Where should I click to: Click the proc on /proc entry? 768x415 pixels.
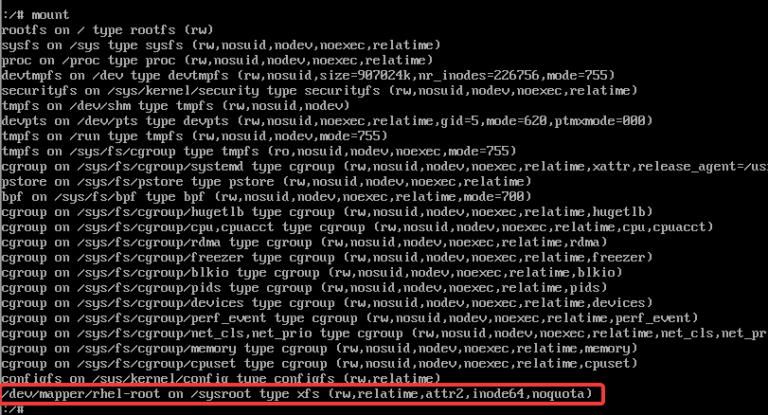pos(217,60)
